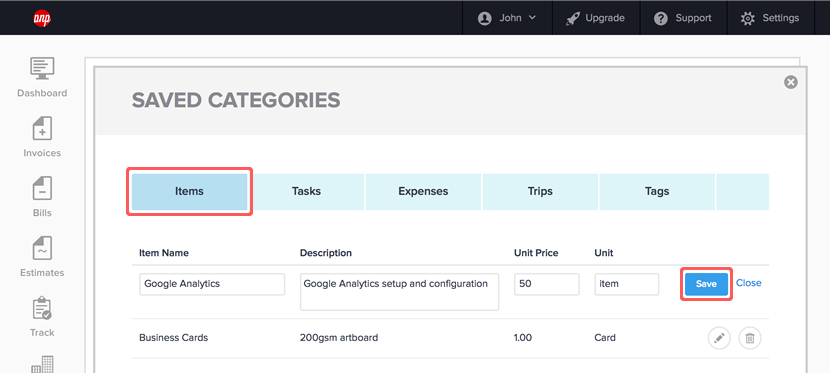Click the Upgrade rocket icon
The image size is (830, 373).
coord(572,19)
